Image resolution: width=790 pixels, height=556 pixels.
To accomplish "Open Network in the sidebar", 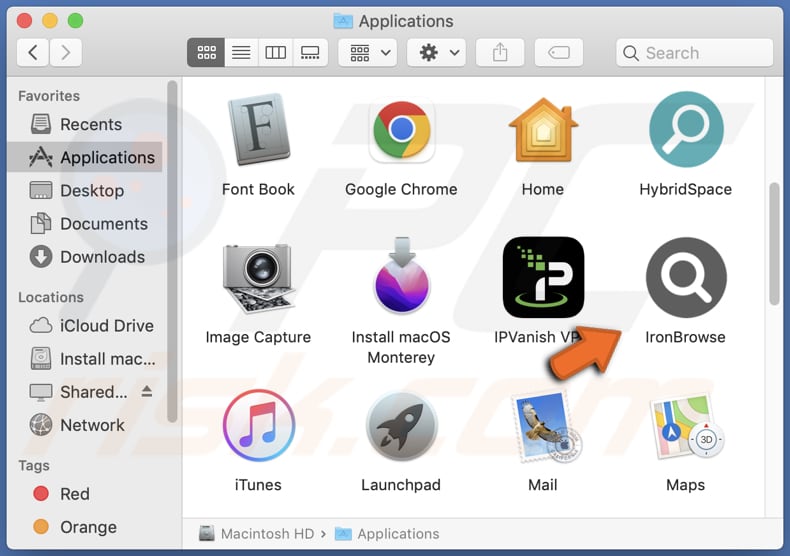I will (x=85, y=425).
